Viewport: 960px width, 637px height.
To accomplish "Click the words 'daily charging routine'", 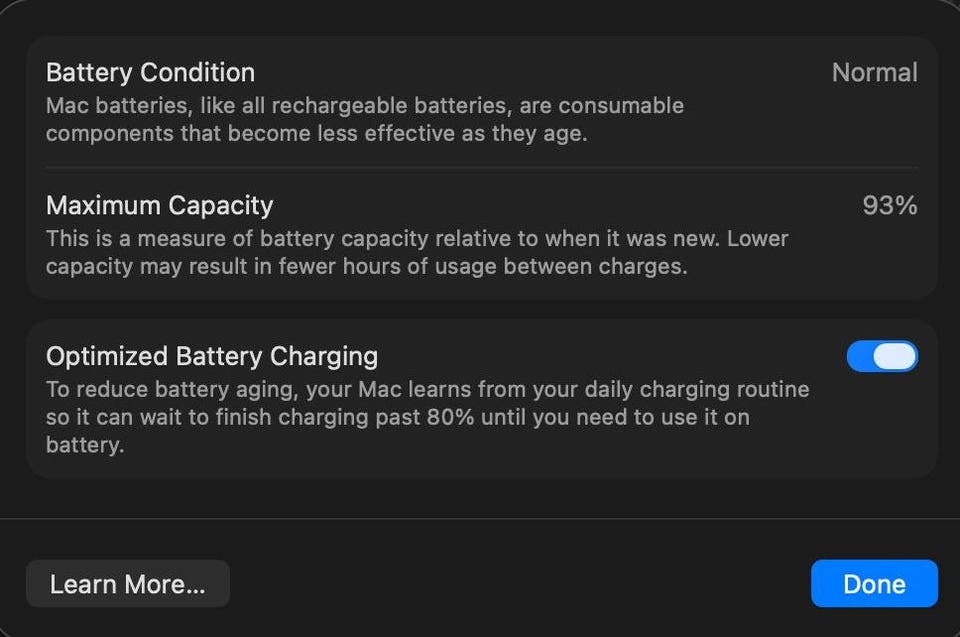I will pyautogui.click(x=699, y=389).
